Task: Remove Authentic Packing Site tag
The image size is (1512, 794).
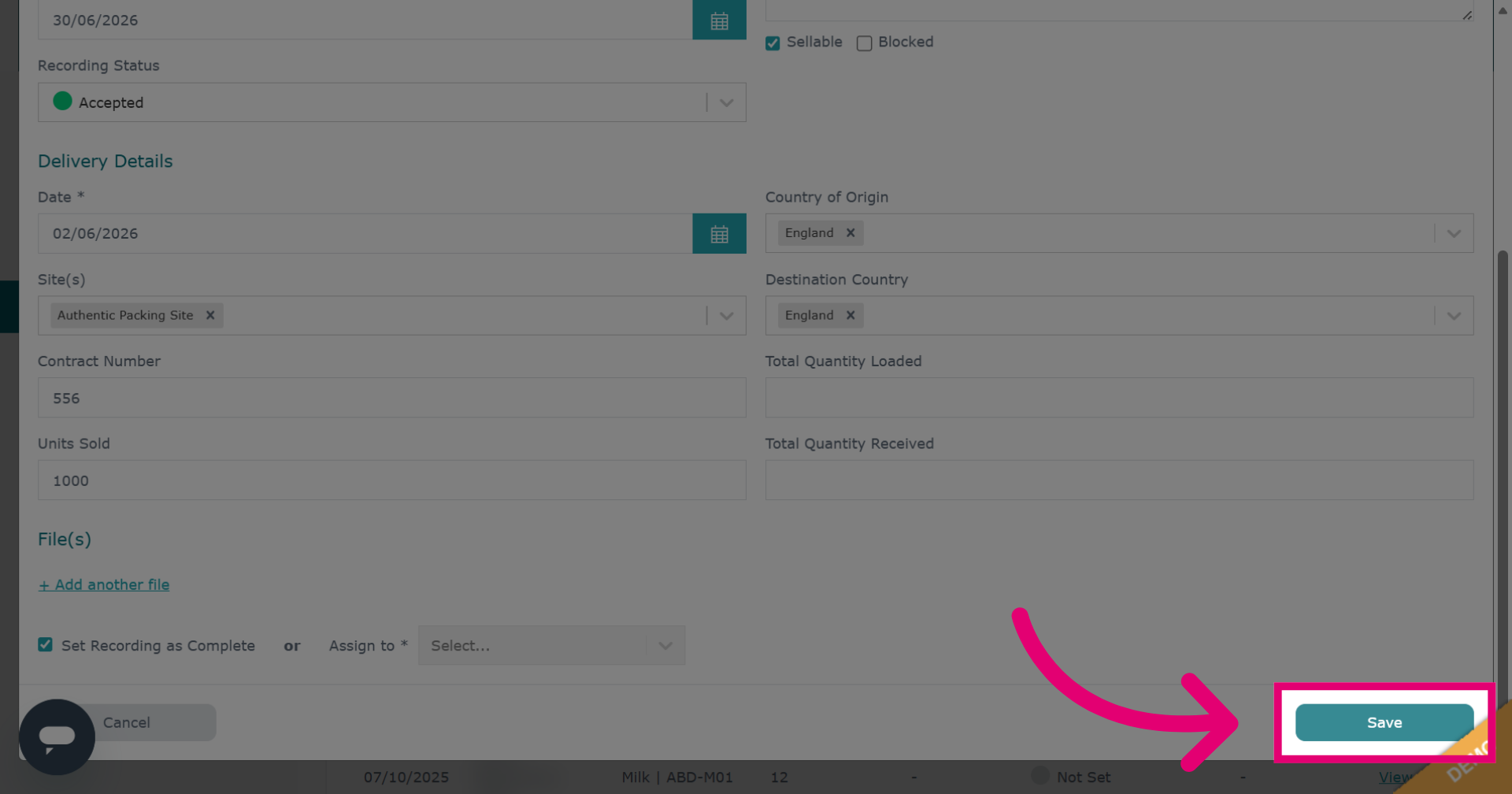Action: point(210,315)
